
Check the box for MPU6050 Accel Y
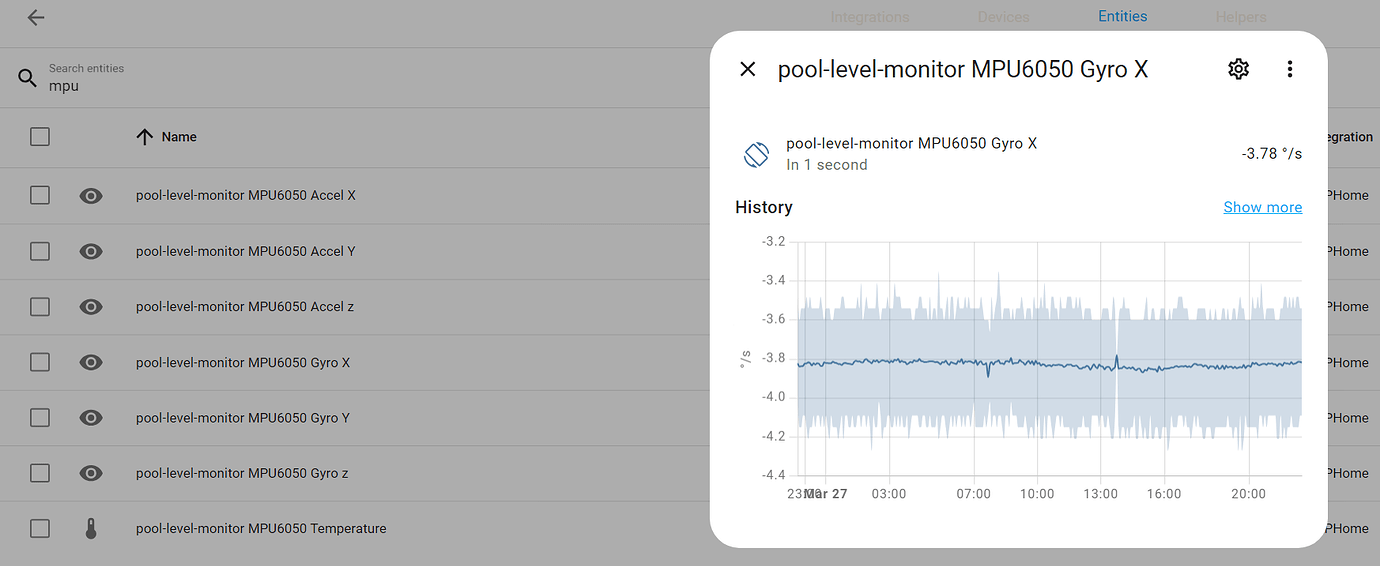(40, 251)
